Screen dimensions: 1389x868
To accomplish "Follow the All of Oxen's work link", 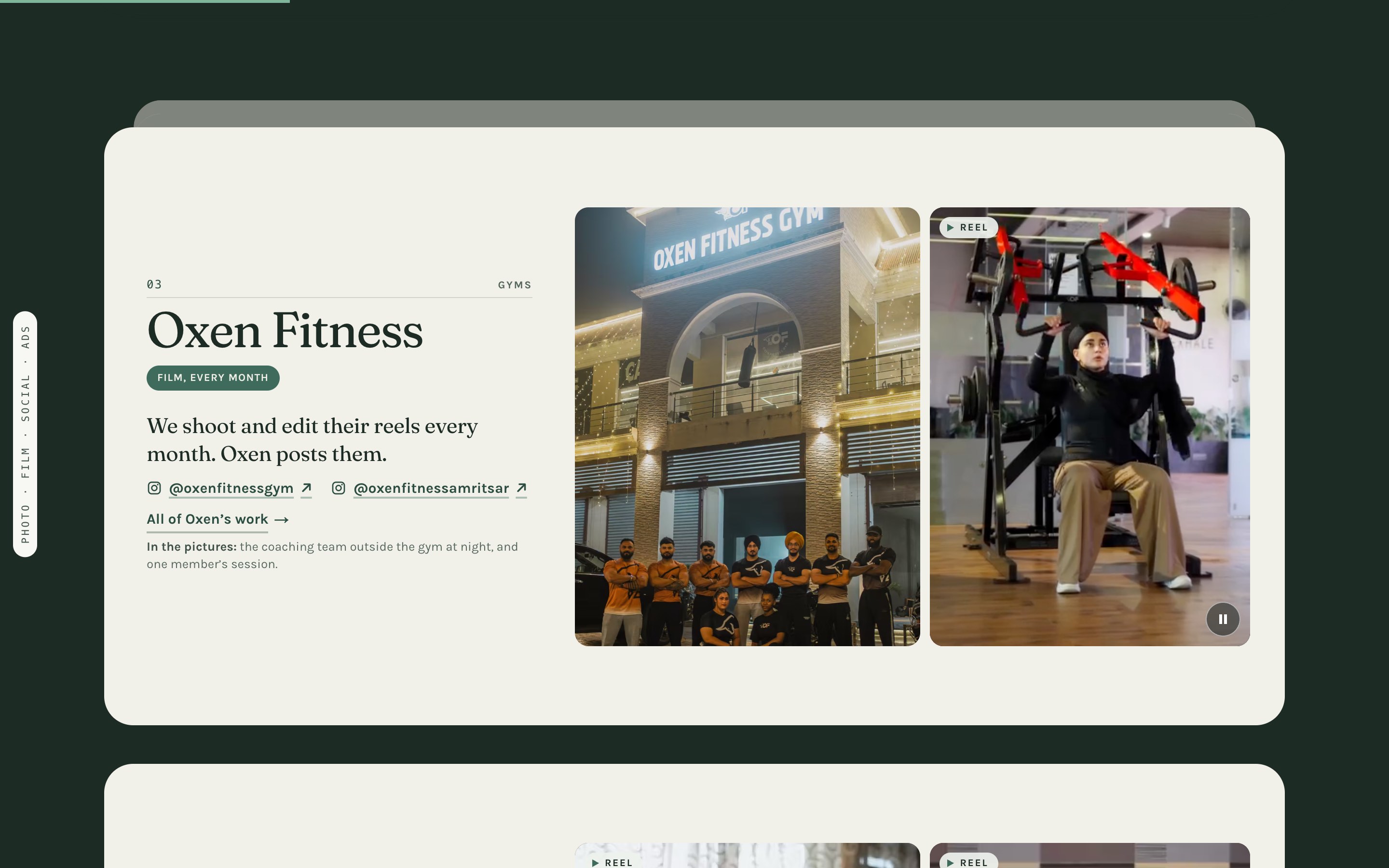I will [207, 519].
